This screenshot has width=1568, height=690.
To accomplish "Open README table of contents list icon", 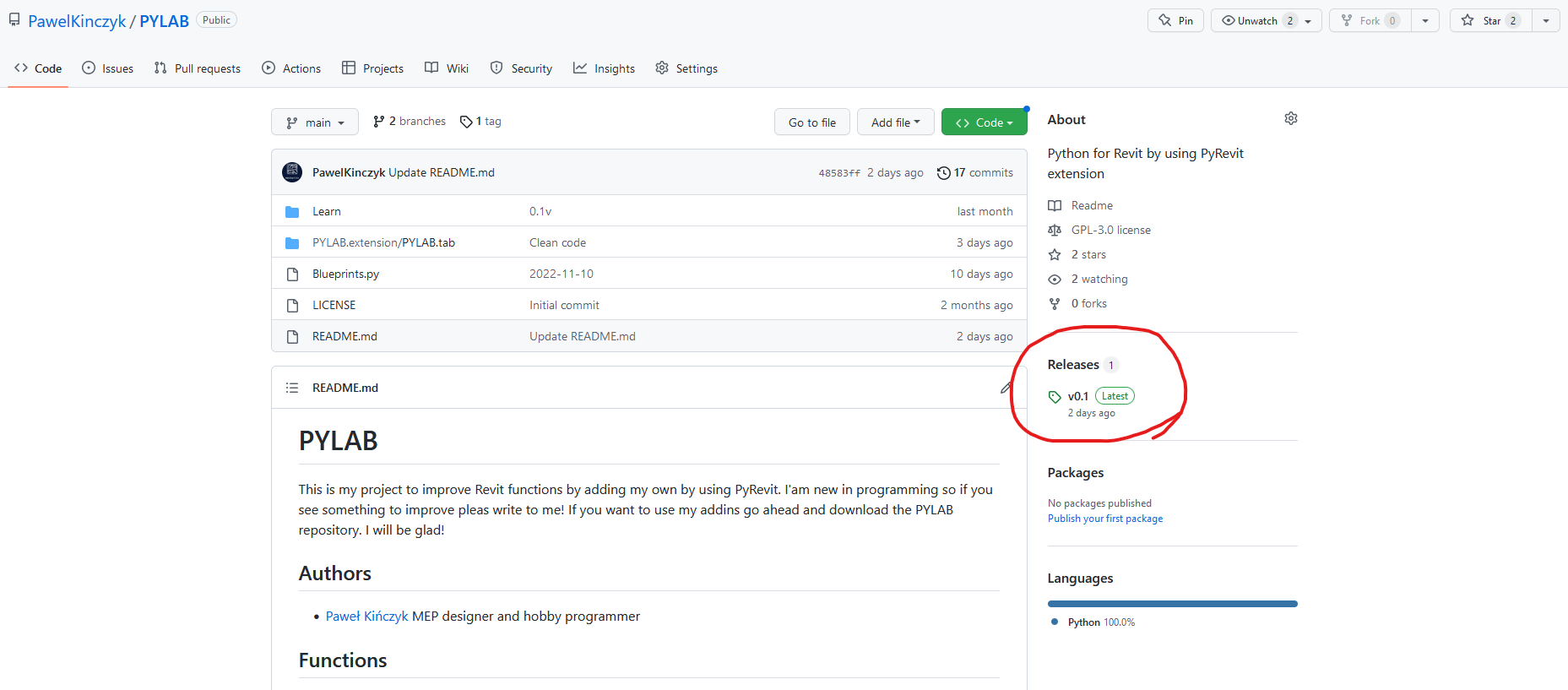I will pyautogui.click(x=292, y=388).
